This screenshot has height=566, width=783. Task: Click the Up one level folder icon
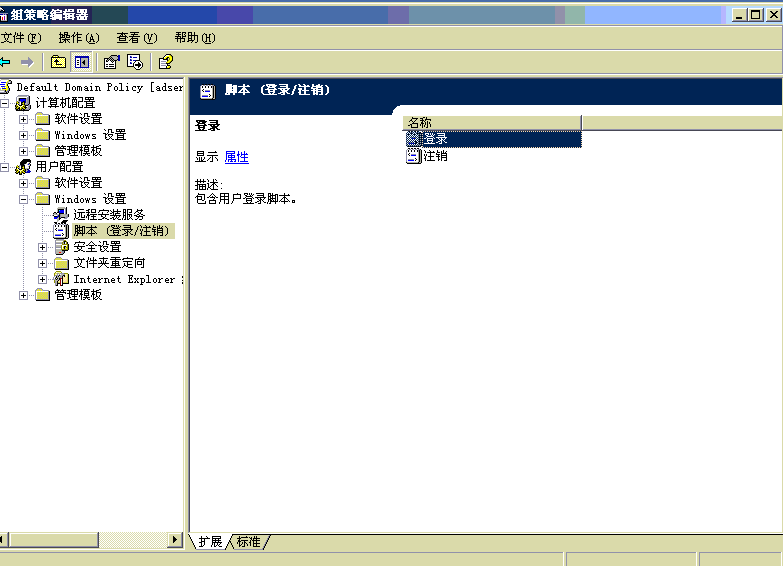tap(58, 62)
